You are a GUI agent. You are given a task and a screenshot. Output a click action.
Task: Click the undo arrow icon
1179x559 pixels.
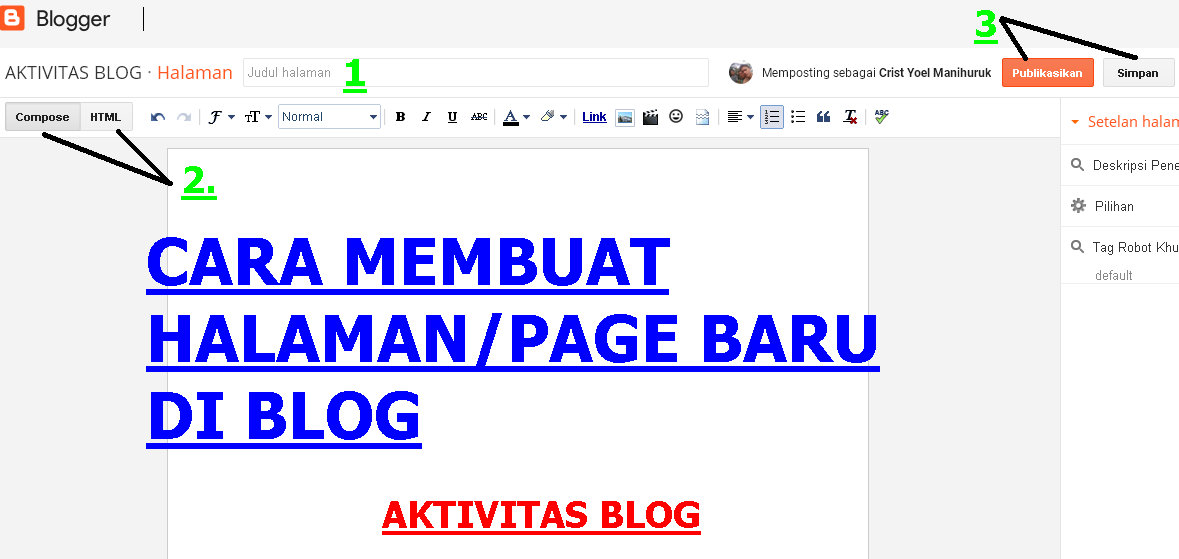coord(158,117)
